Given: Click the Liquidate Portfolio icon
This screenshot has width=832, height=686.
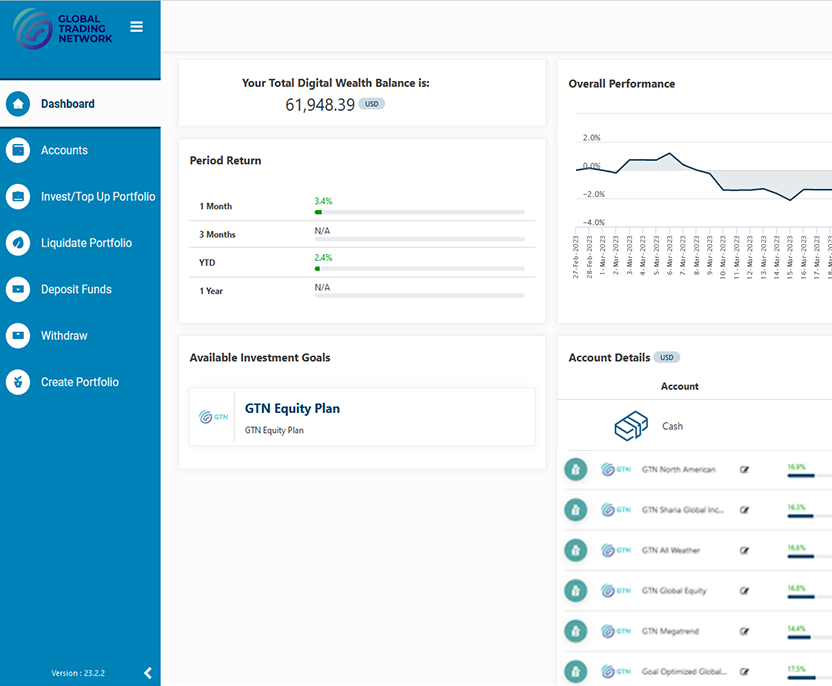Looking at the screenshot, I should (18, 243).
